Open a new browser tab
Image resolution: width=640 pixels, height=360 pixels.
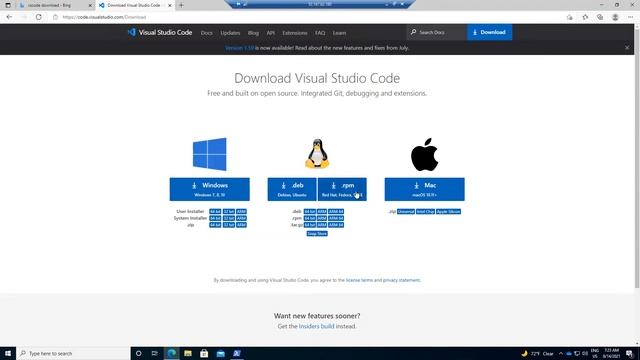pyautogui.click(x=181, y=5)
